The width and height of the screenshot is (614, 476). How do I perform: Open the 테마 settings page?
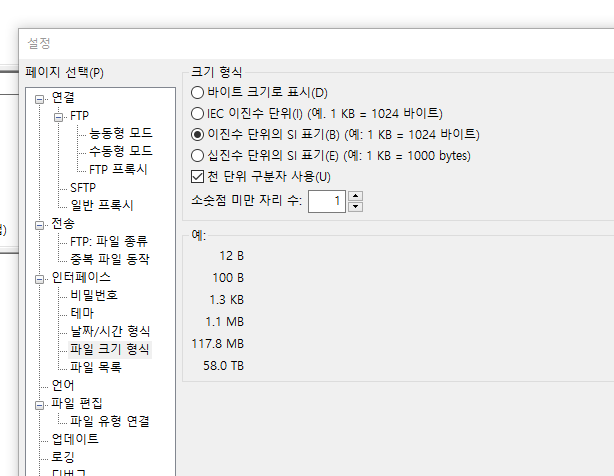[x=82, y=313]
